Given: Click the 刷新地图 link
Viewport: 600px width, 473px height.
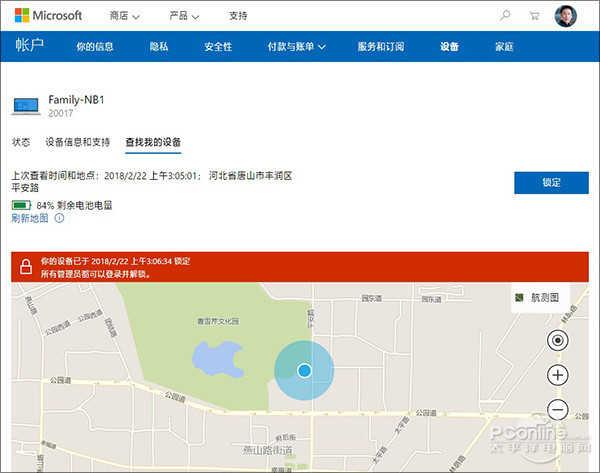Looking at the screenshot, I should [x=30, y=218].
